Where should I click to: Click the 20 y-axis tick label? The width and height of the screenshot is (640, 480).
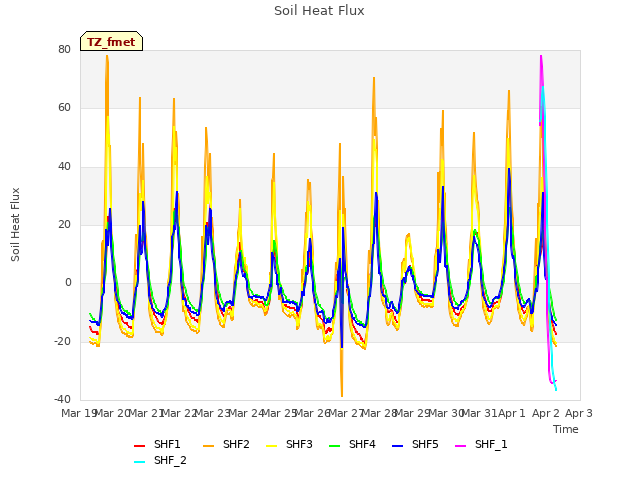64,224
